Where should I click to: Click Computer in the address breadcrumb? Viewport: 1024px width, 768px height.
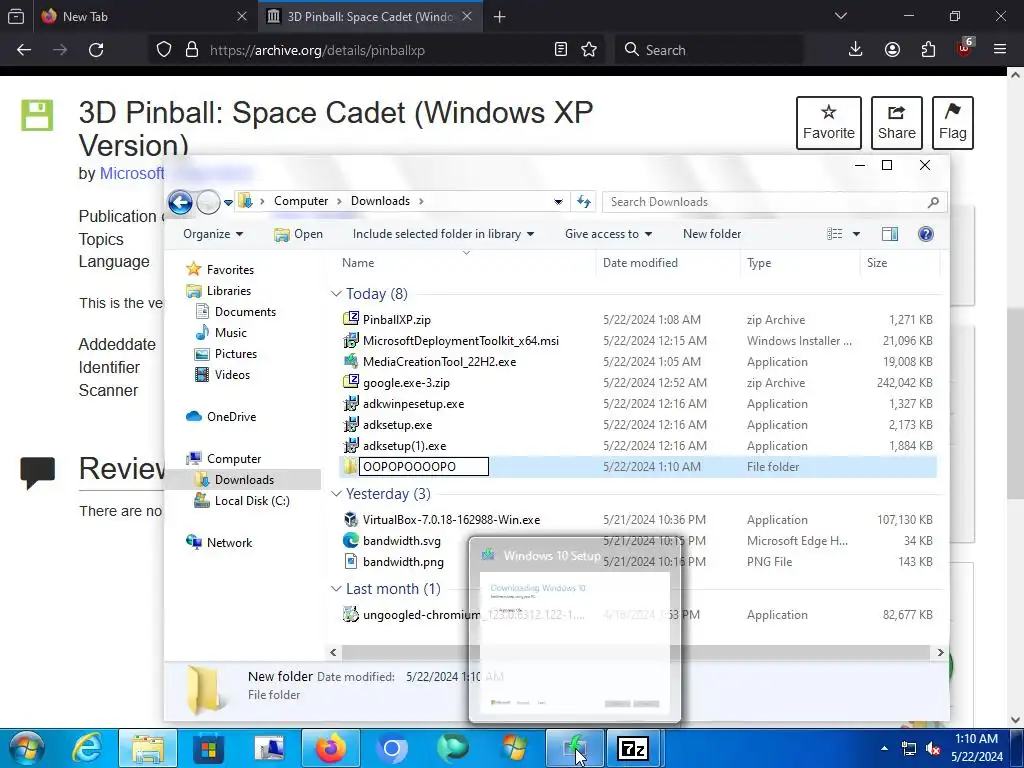(301, 200)
